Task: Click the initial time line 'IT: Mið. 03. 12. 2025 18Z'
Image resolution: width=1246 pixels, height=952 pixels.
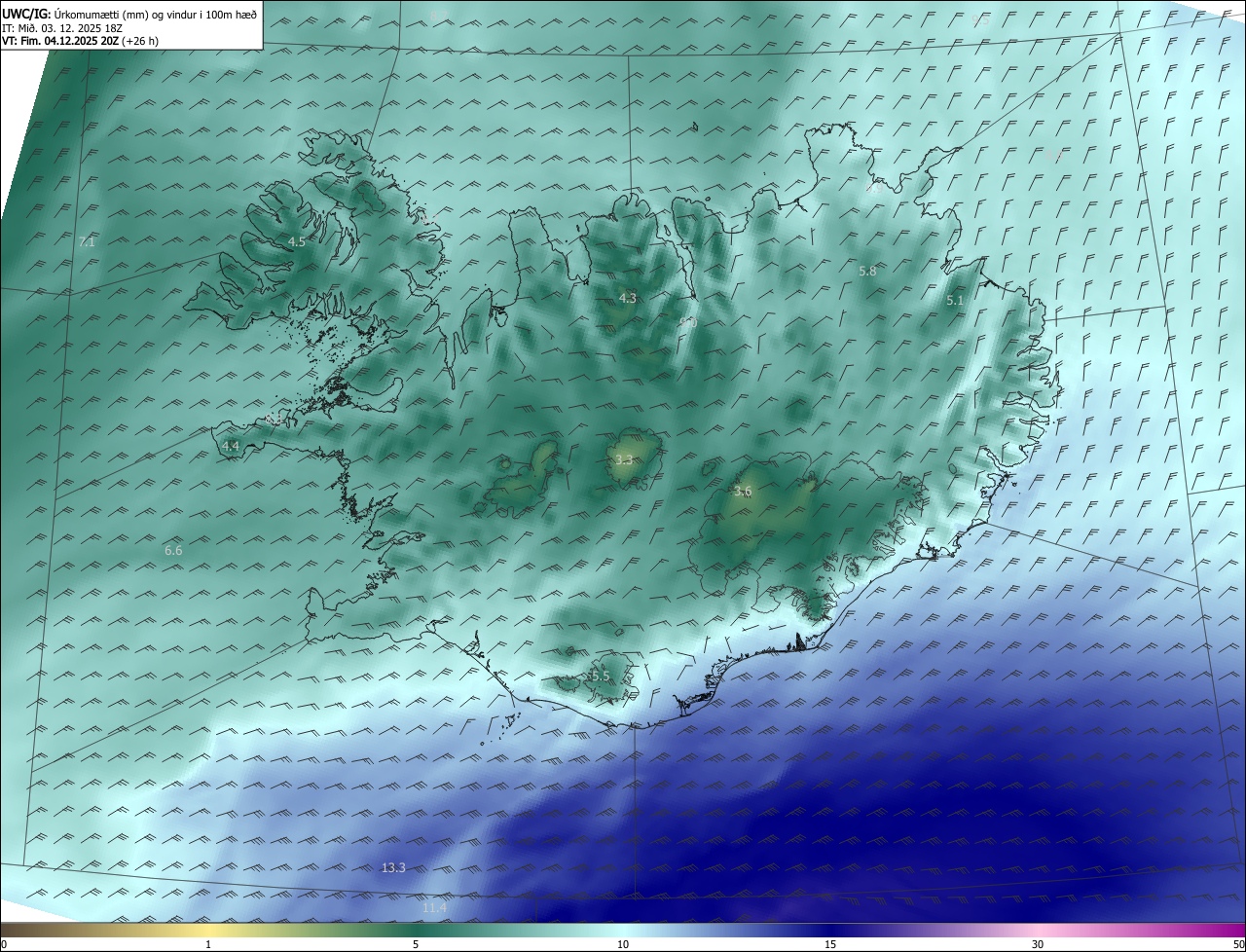Action: pyautogui.click(x=61, y=27)
